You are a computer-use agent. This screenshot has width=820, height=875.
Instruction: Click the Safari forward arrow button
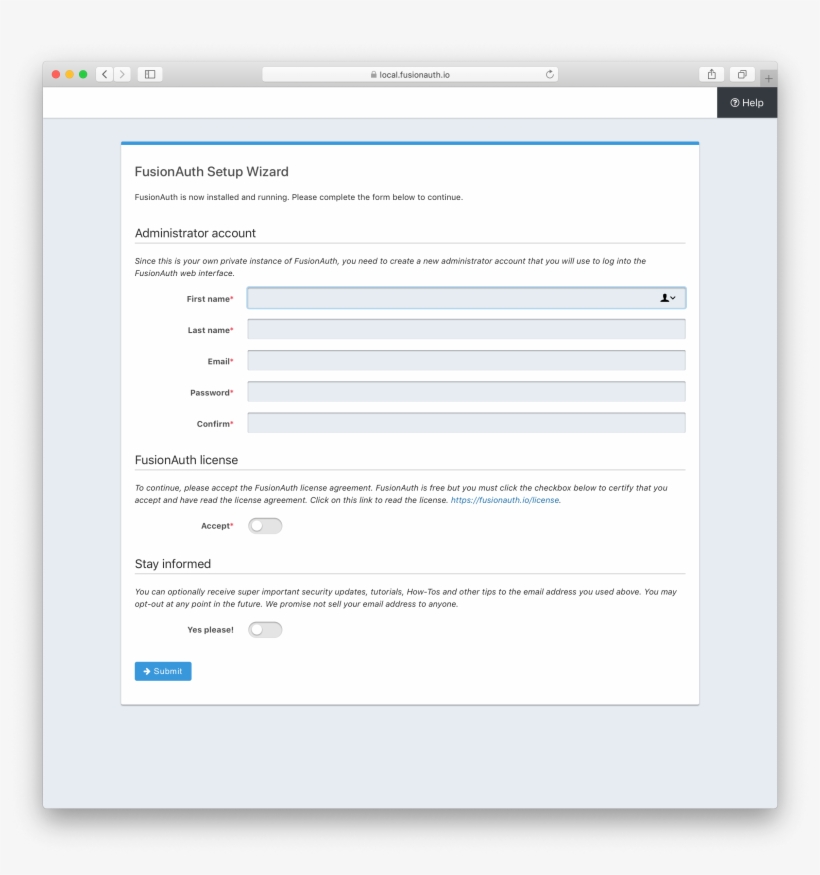tap(123, 74)
